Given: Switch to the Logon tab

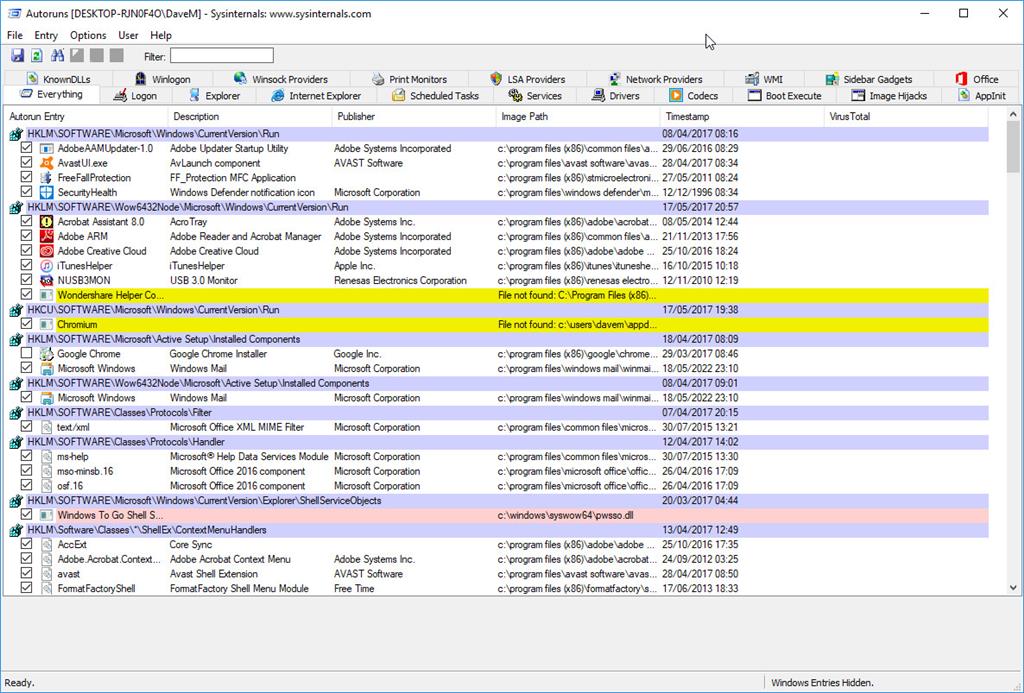Looking at the screenshot, I should (x=135, y=95).
